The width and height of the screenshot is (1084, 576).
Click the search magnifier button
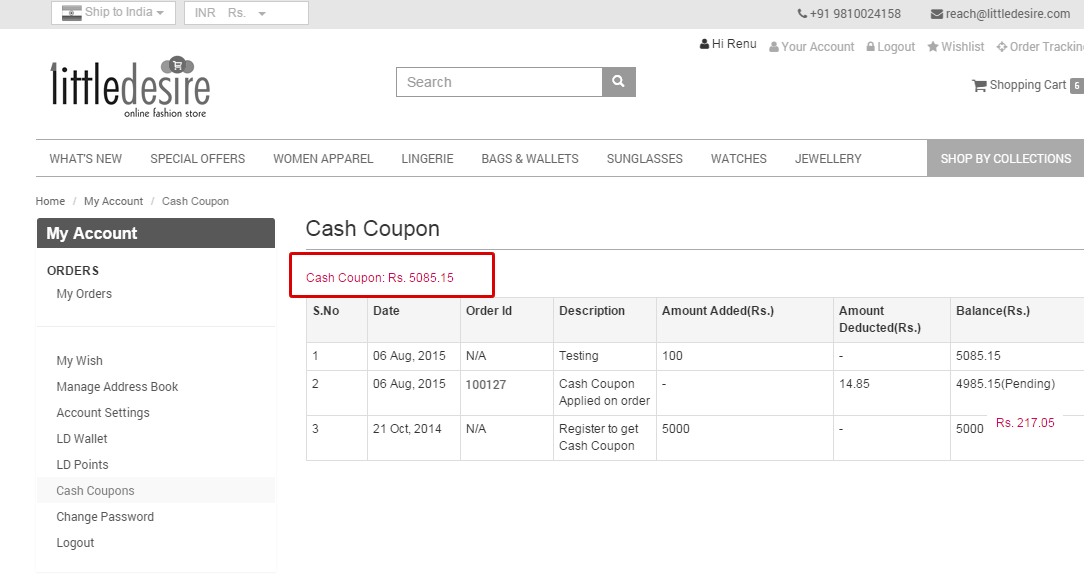click(619, 82)
